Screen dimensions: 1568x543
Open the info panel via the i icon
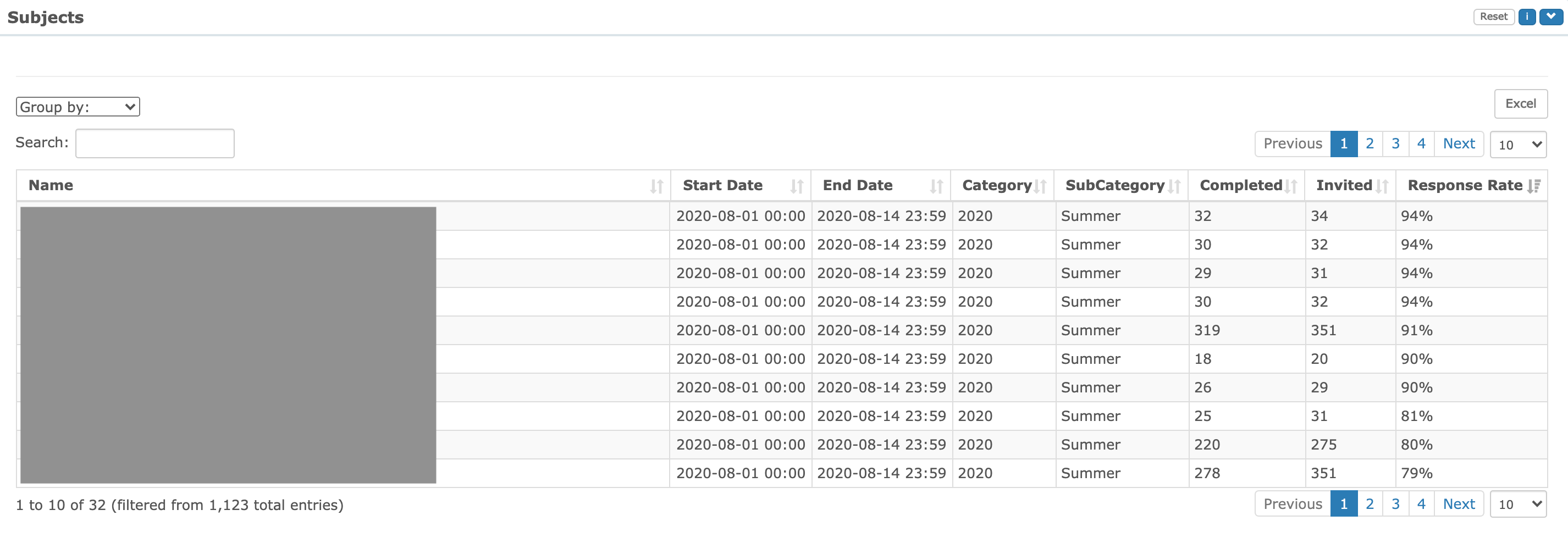point(1527,16)
